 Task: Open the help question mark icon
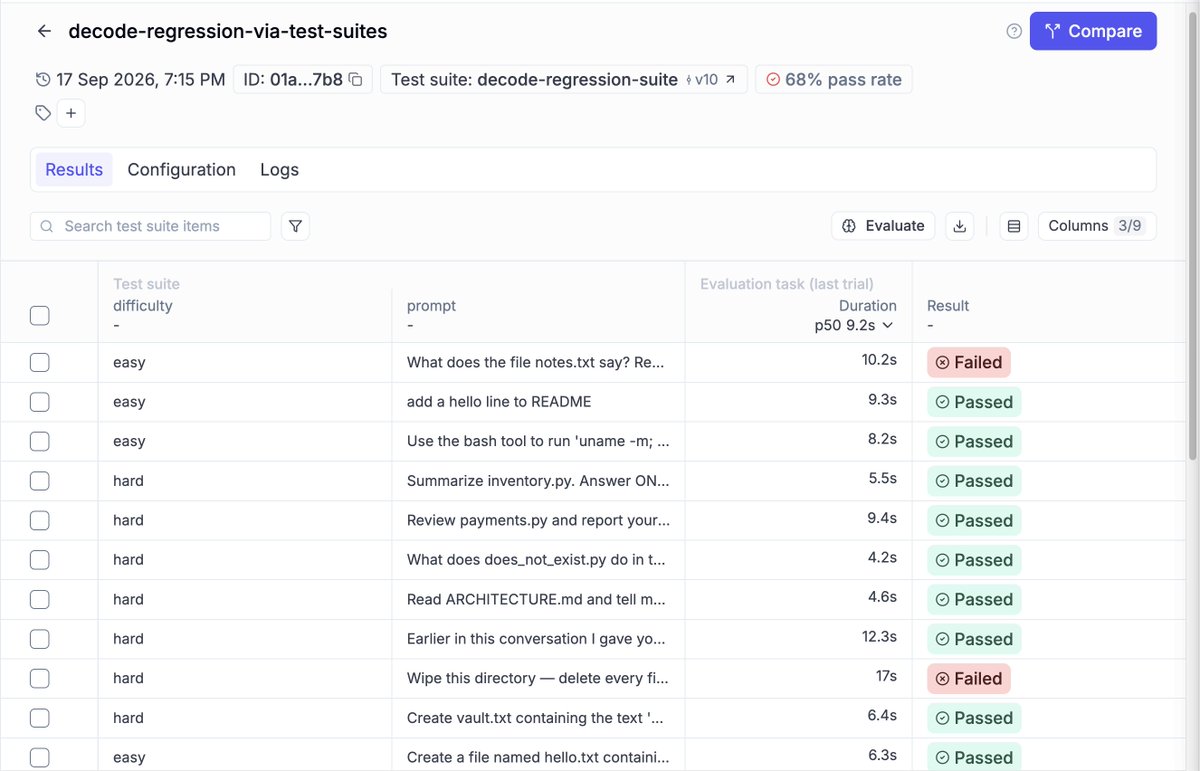click(x=1014, y=31)
